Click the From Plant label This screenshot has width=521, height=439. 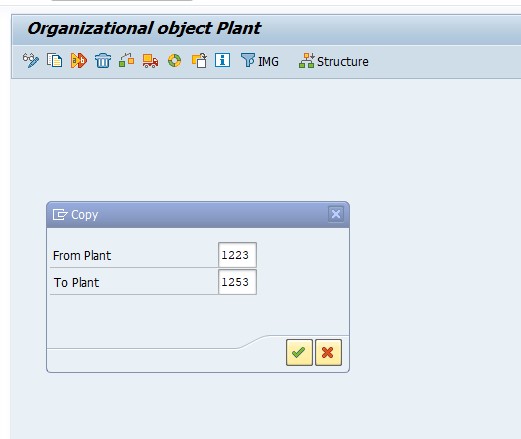click(x=82, y=256)
